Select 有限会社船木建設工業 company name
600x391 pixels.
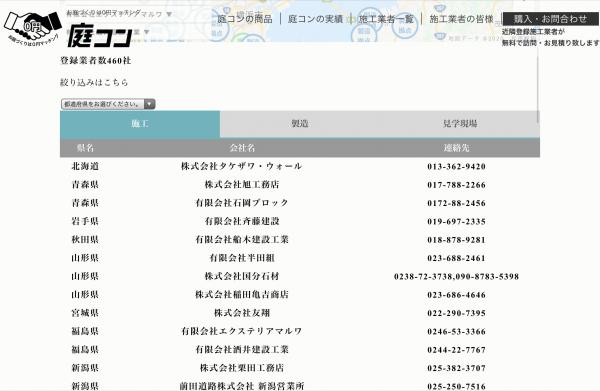click(242, 239)
